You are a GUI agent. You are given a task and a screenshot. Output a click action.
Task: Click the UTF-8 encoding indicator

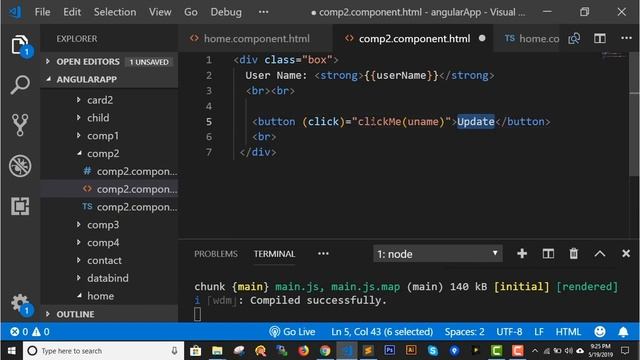pos(509,331)
